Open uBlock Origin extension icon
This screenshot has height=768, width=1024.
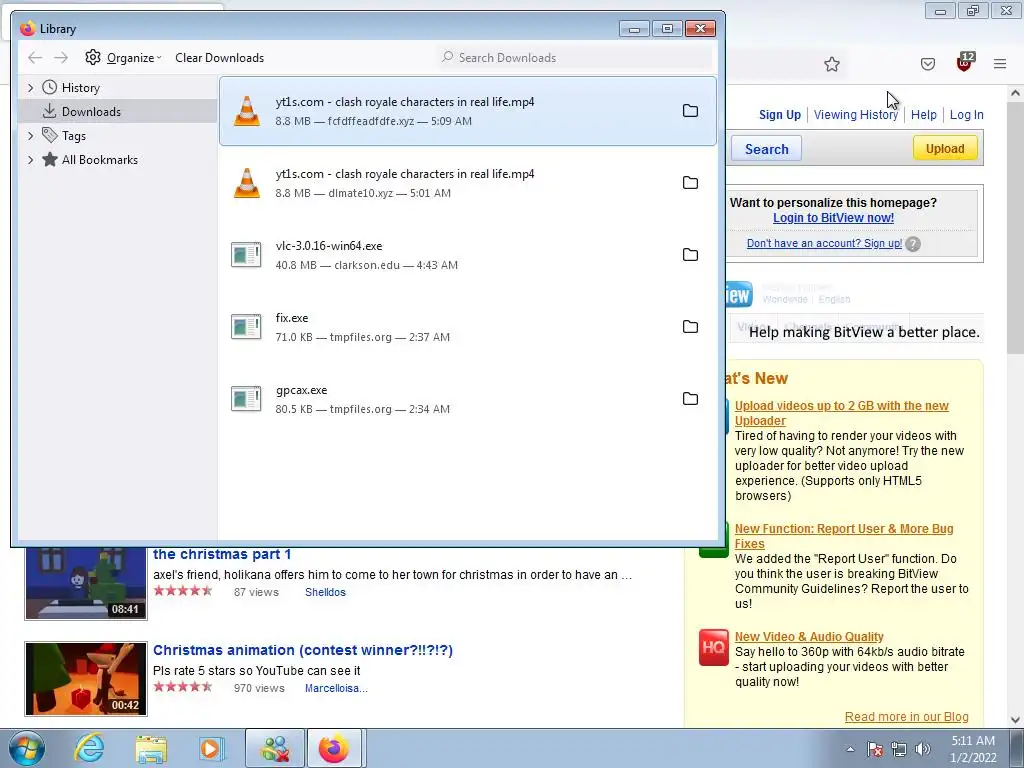point(965,62)
